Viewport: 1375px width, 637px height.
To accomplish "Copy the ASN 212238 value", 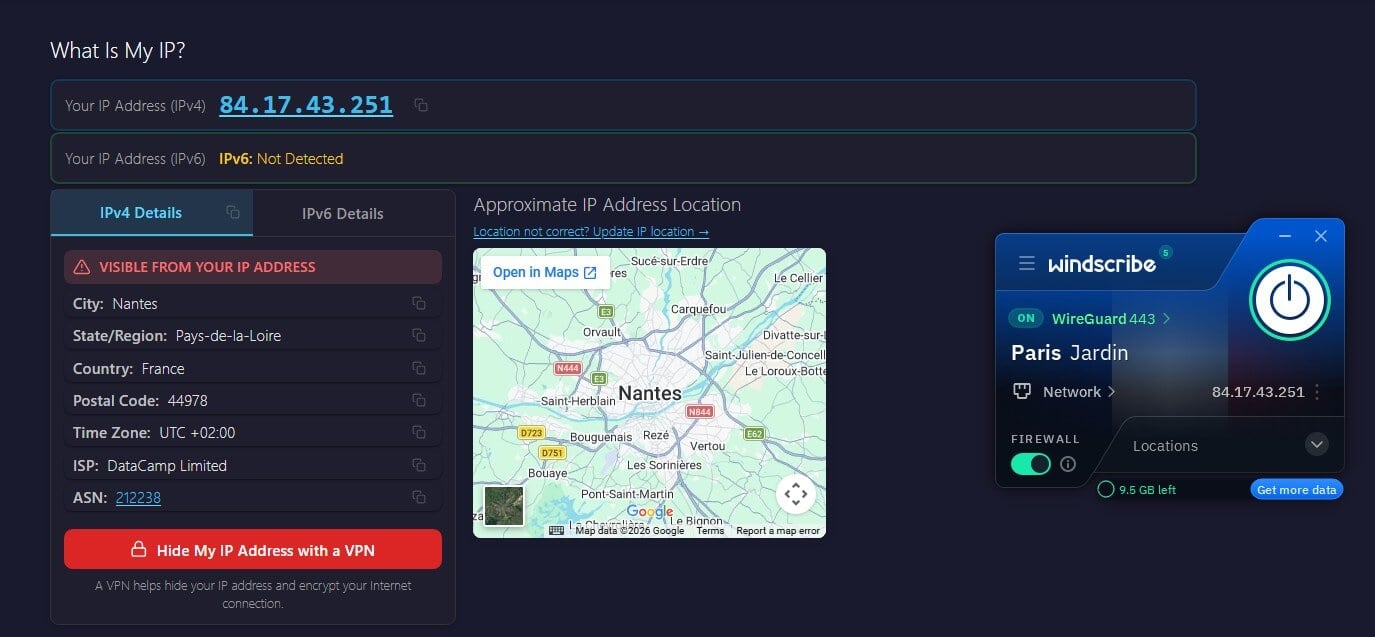I will (419, 497).
